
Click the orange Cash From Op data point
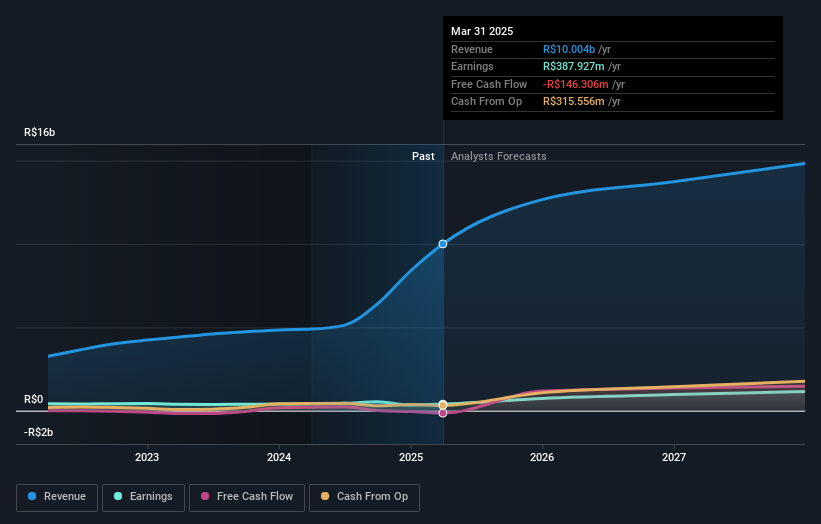coord(443,405)
